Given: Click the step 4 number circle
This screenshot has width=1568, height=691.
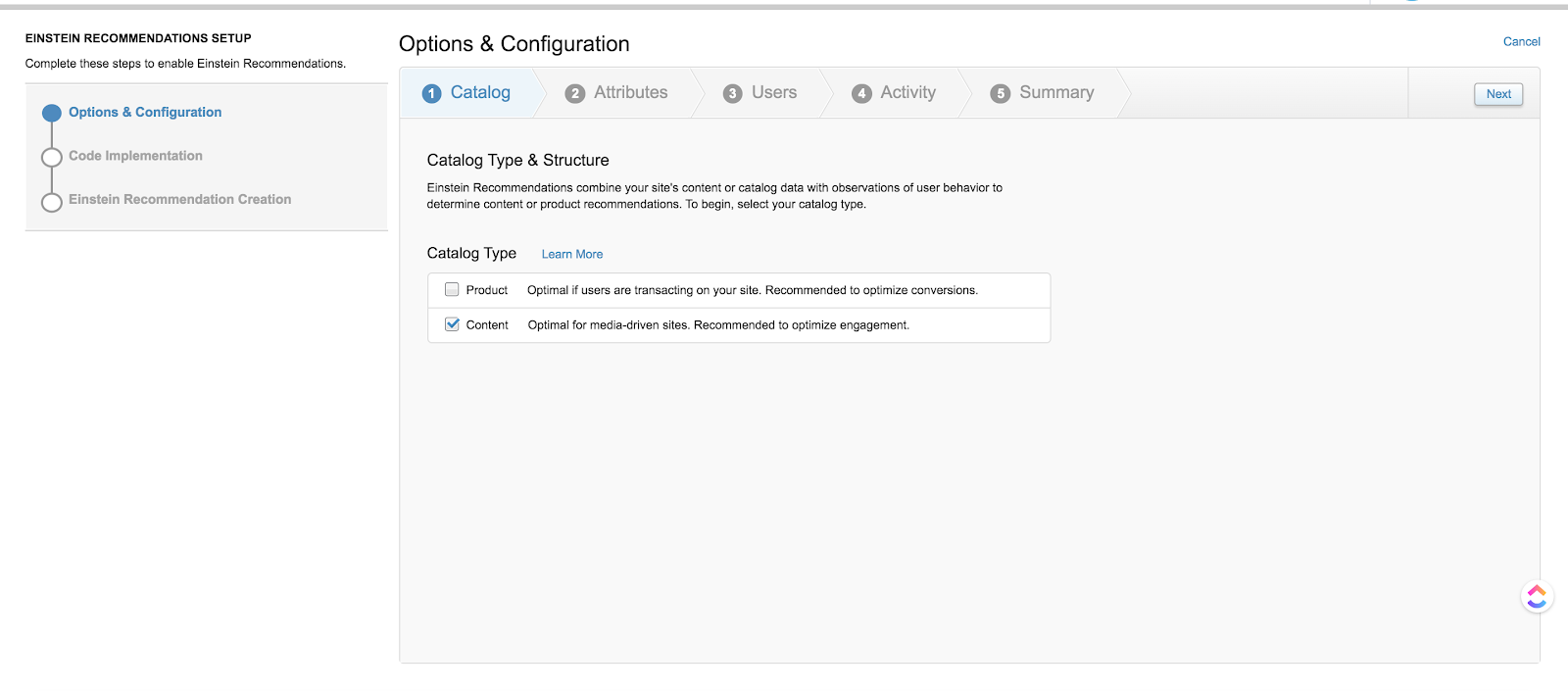Looking at the screenshot, I should [x=861, y=93].
